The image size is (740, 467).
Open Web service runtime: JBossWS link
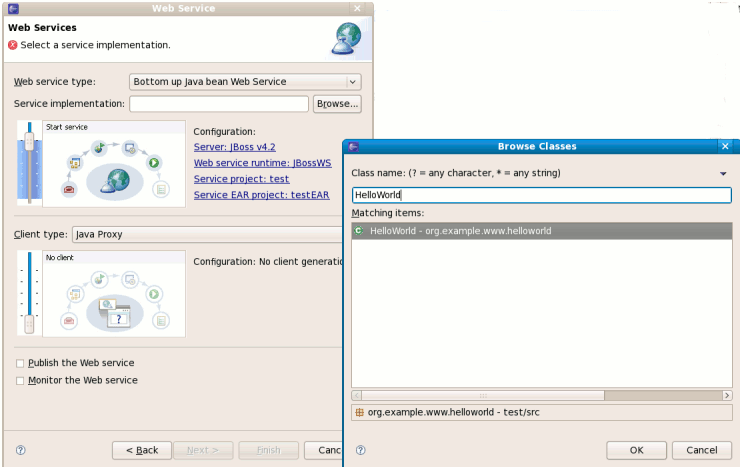(x=262, y=163)
